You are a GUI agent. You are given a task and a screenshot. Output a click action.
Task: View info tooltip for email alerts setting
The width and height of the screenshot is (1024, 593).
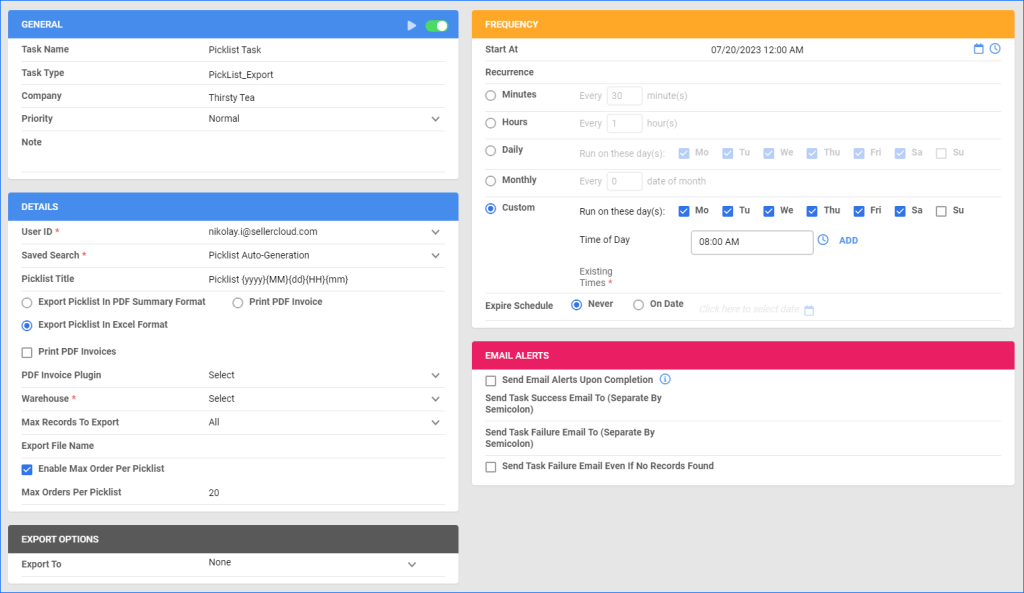pyautogui.click(x=665, y=380)
